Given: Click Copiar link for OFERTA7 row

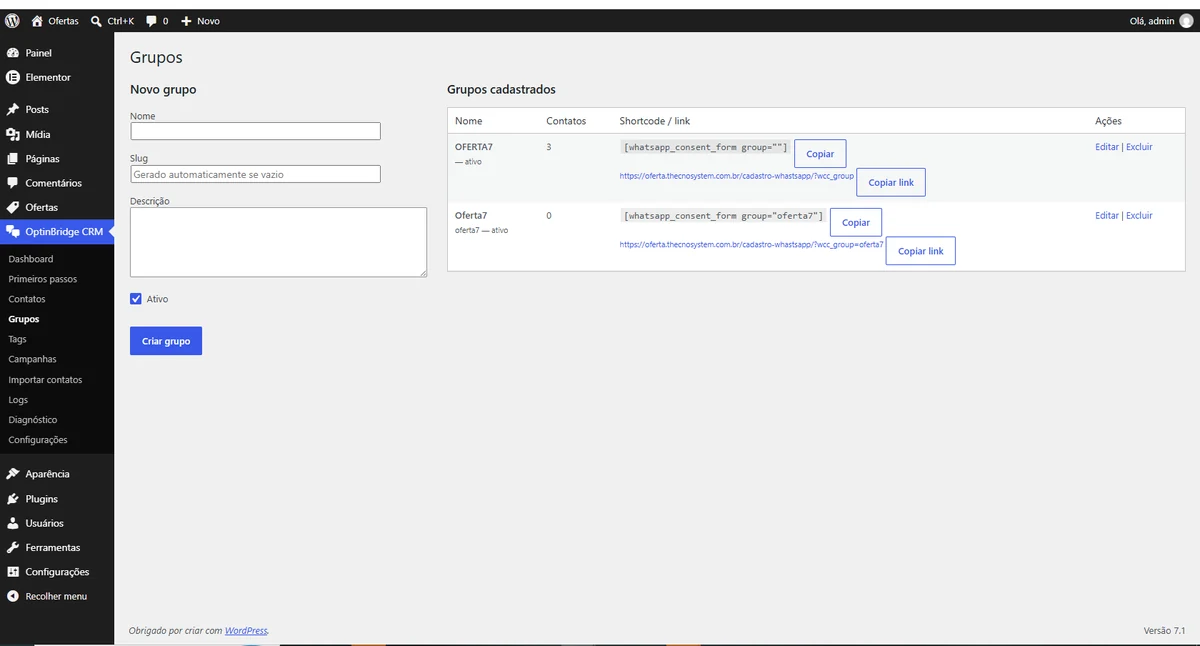Looking at the screenshot, I should click(x=891, y=182).
